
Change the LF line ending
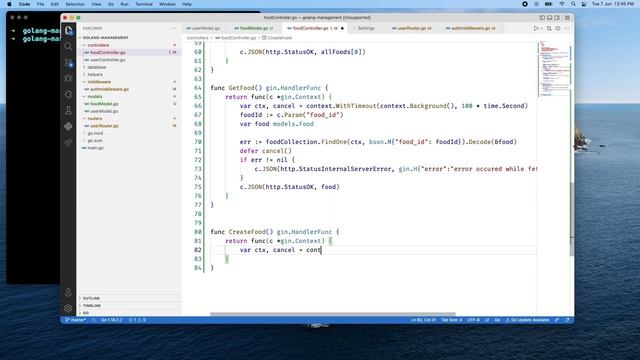(x=487, y=320)
